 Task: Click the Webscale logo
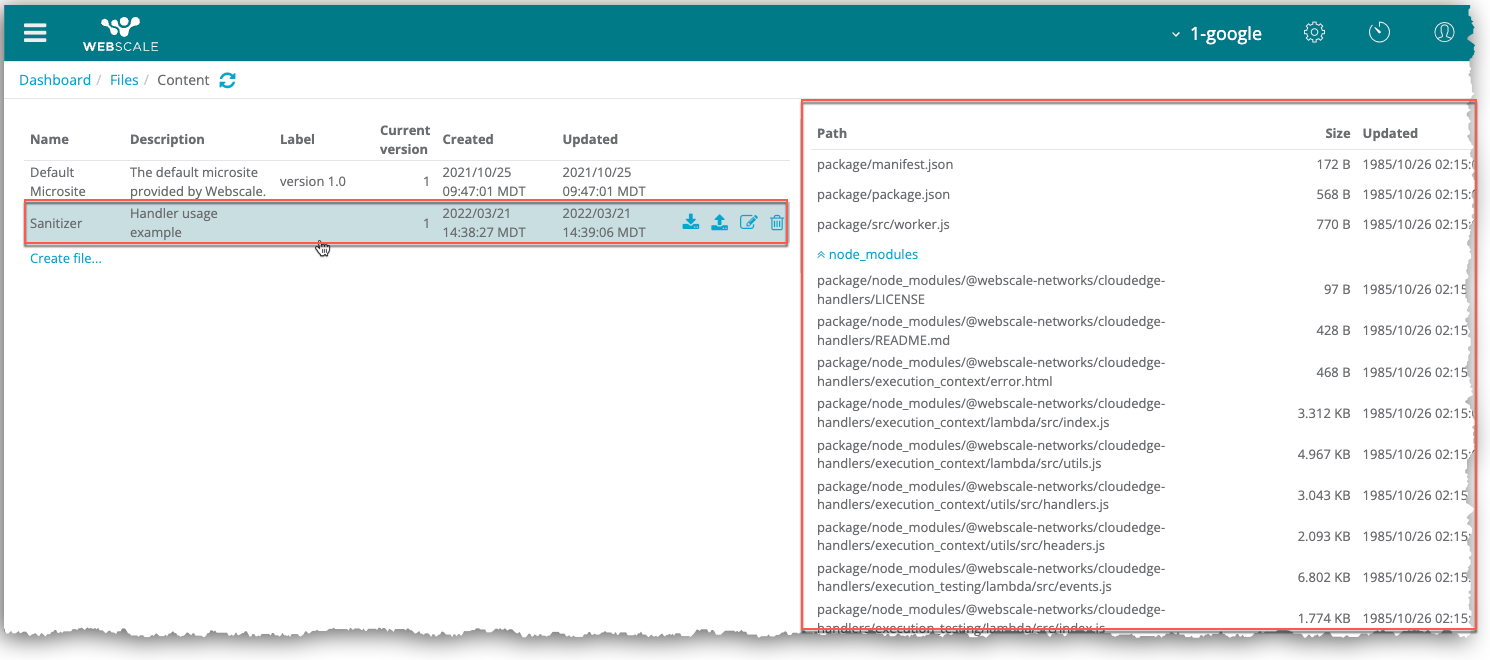(121, 33)
